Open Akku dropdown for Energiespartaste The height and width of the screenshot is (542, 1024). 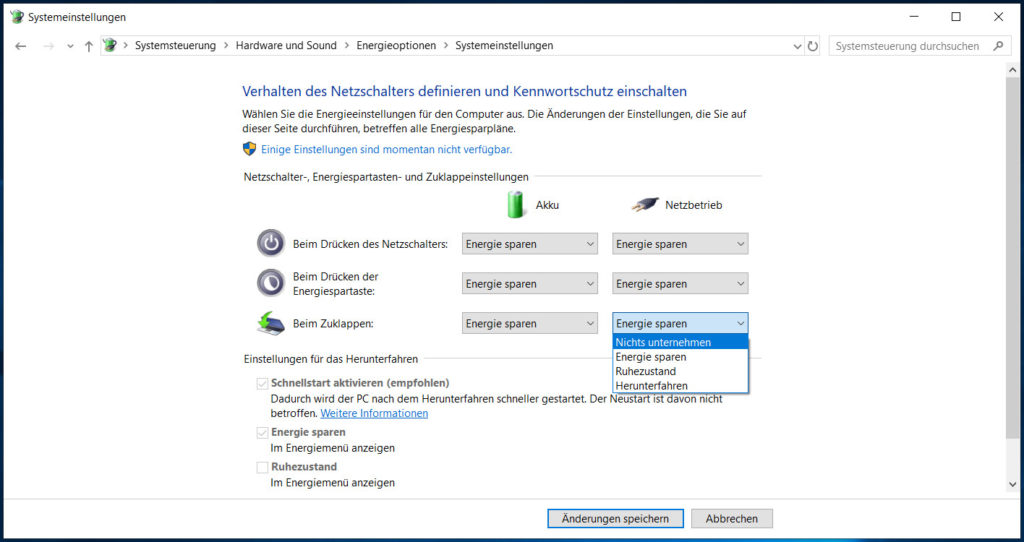(x=530, y=284)
